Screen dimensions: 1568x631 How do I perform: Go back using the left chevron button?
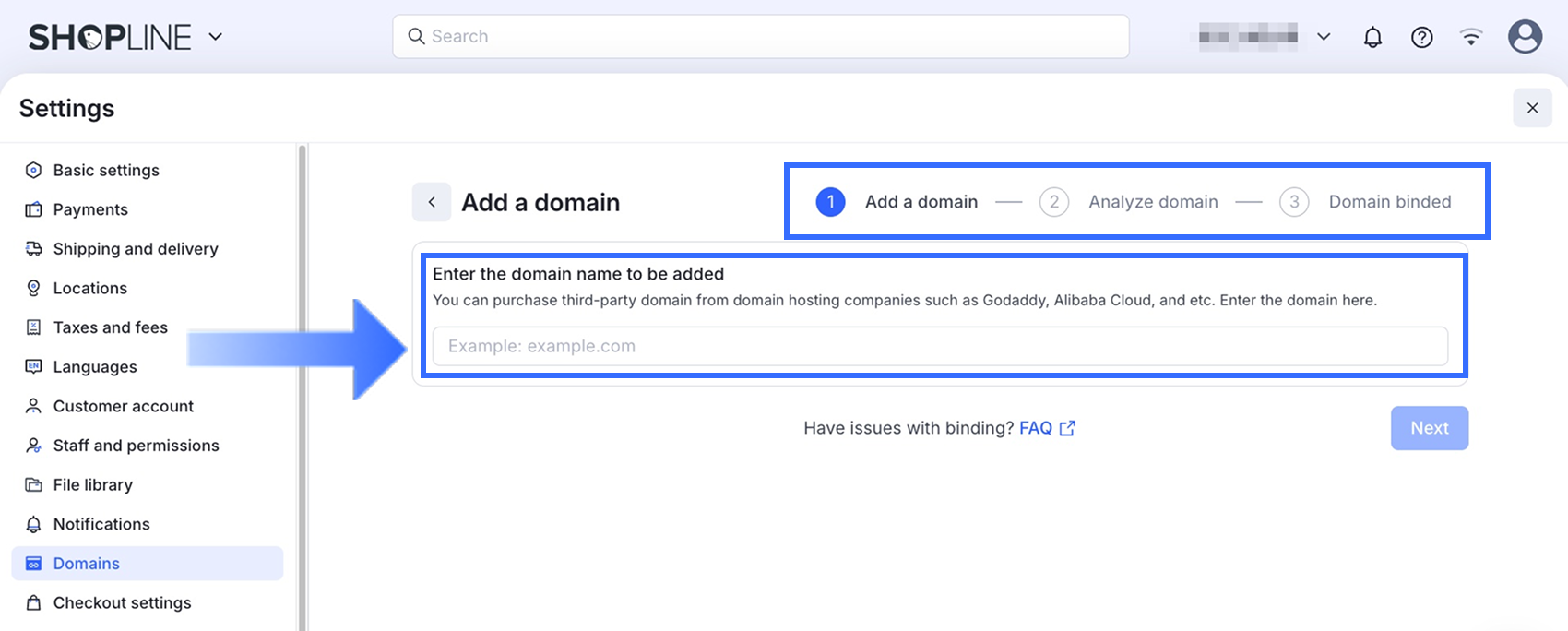click(x=432, y=202)
